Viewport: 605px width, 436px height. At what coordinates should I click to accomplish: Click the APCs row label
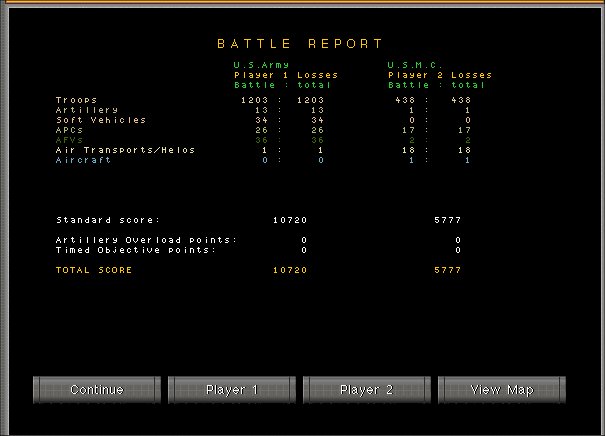72,130
